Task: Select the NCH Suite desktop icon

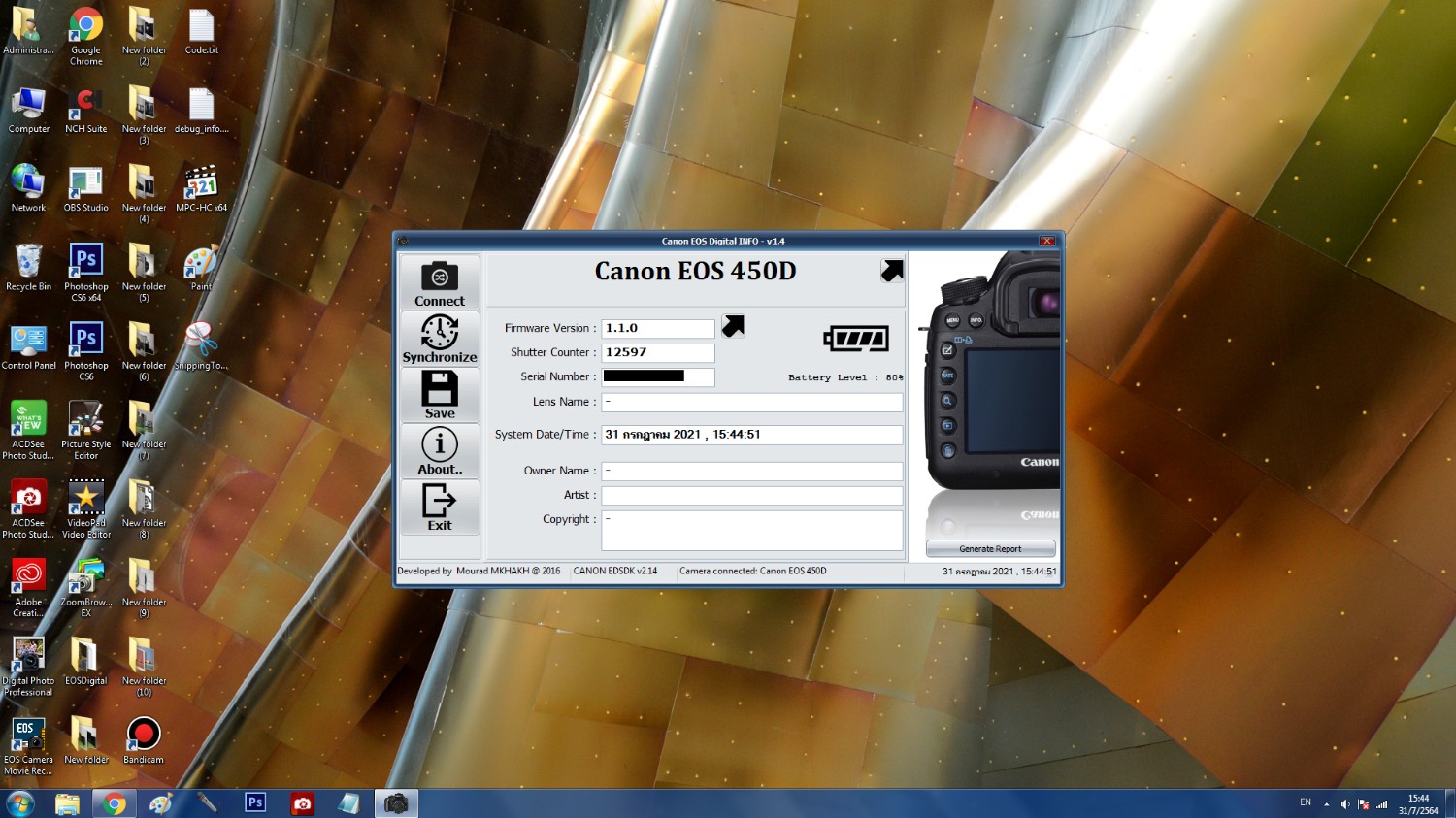Action: coord(85,110)
